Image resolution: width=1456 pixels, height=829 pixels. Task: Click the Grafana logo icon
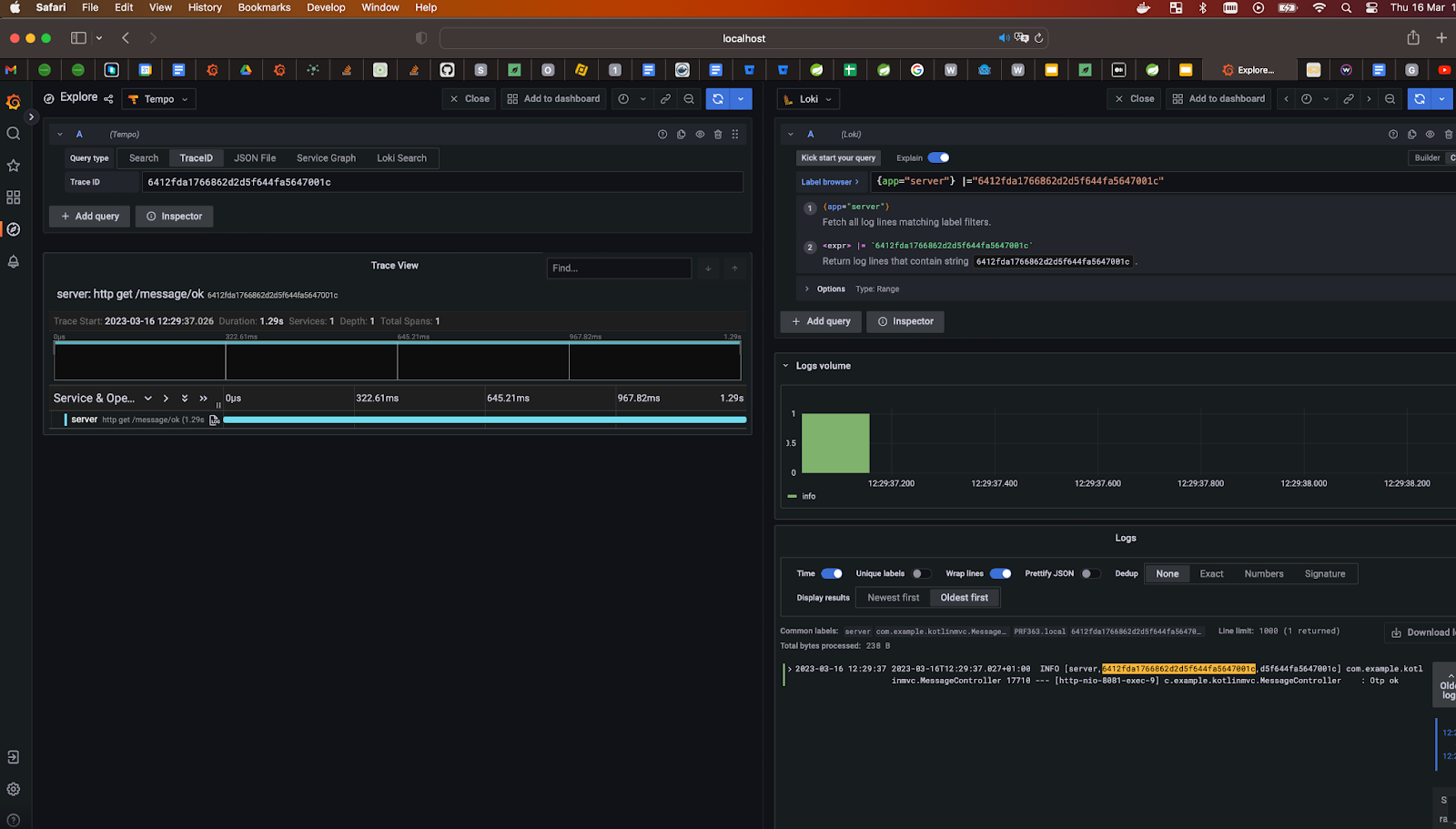coord(13,102)
